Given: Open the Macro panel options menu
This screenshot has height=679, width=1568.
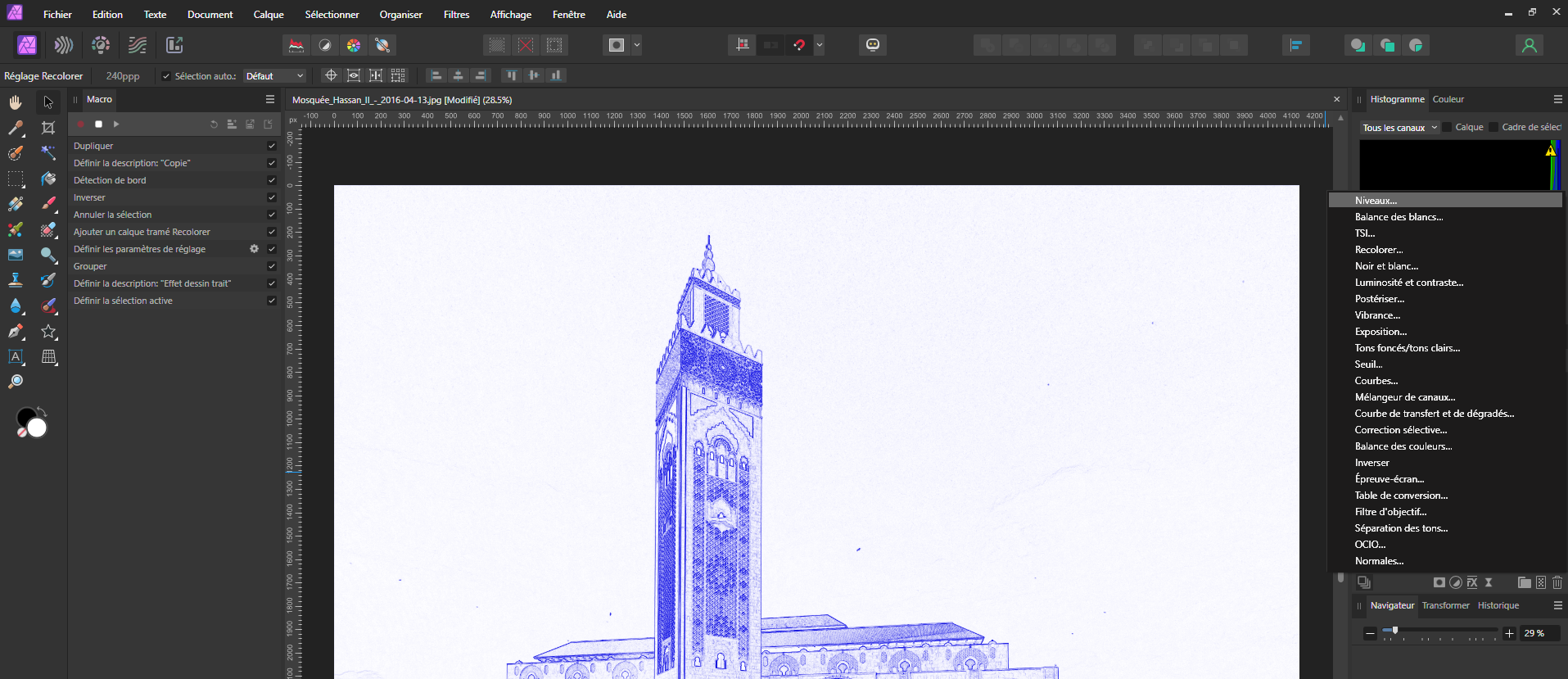Looking at the screenshot, I should point(270,99).
